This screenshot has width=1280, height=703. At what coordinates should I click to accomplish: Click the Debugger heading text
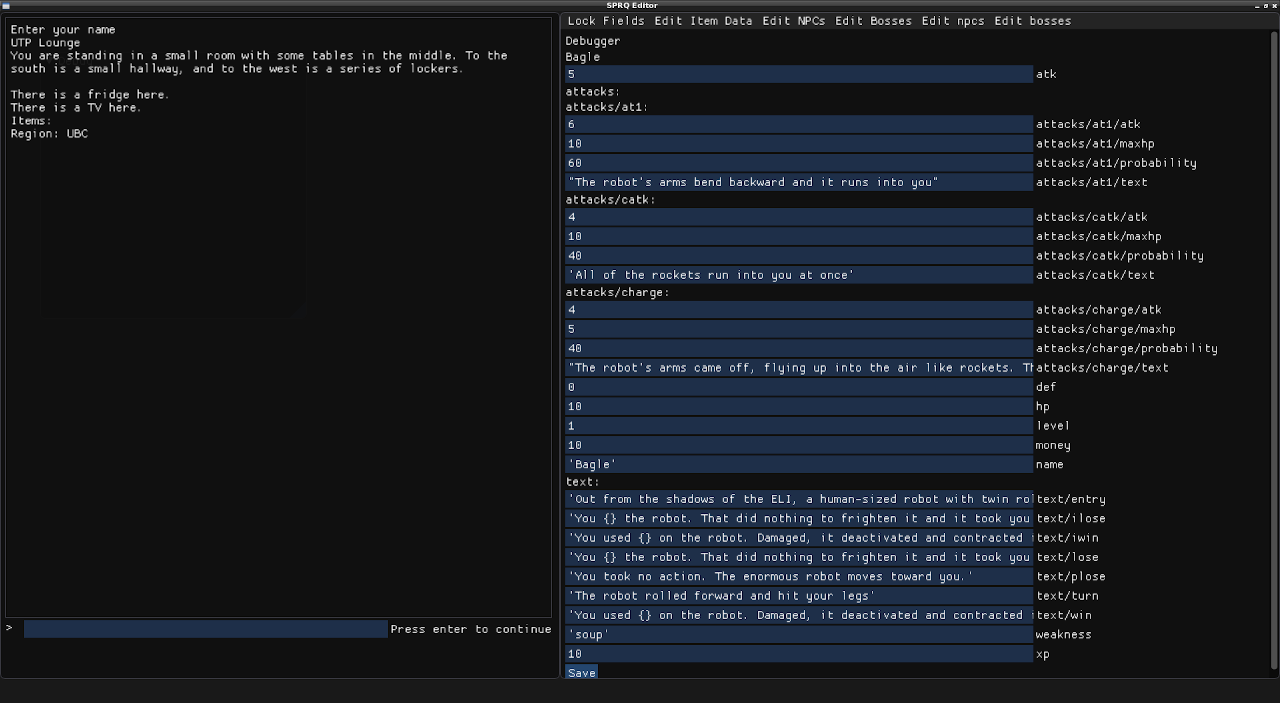[593, 41]
